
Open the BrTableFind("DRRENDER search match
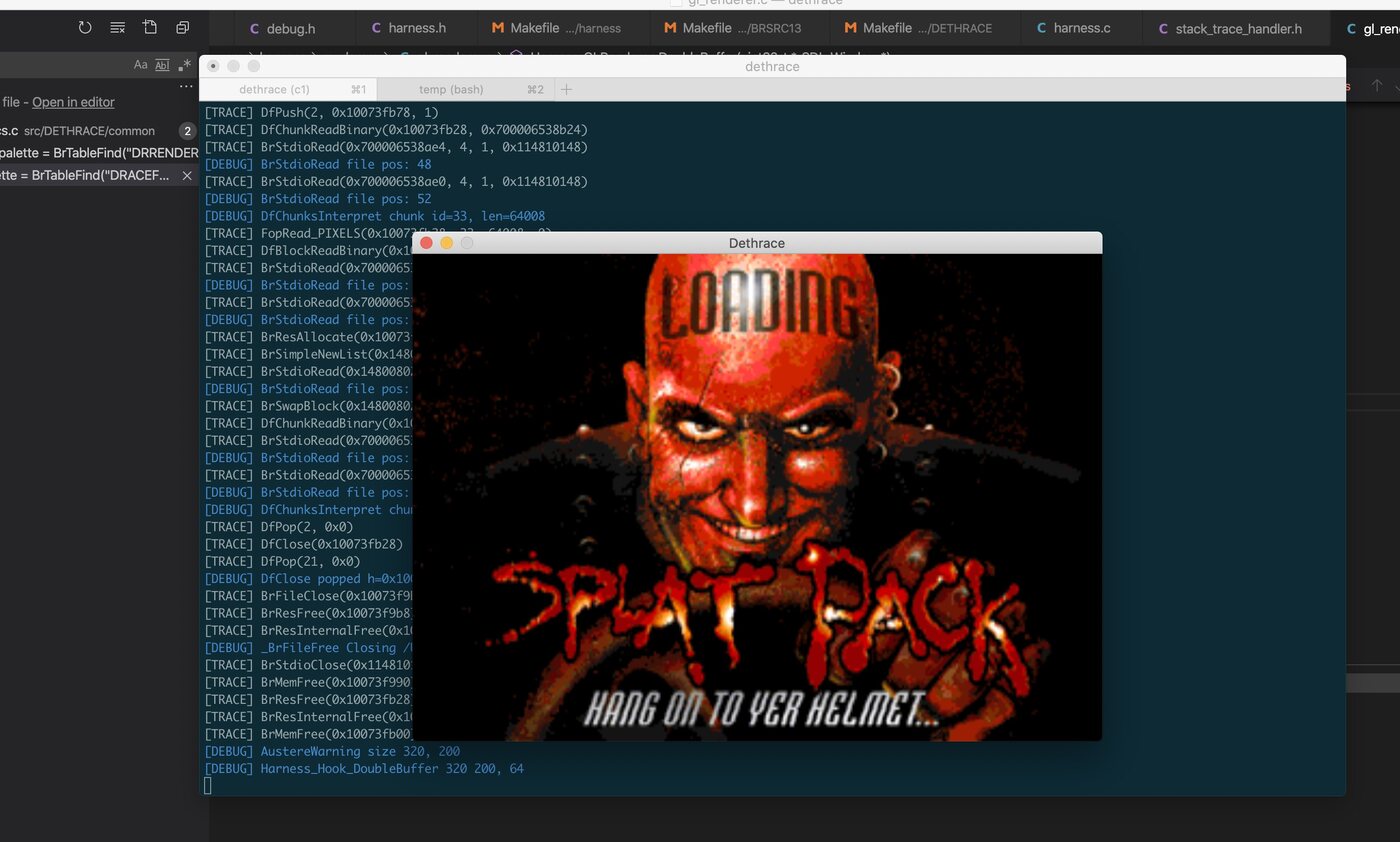pos(99,153)
